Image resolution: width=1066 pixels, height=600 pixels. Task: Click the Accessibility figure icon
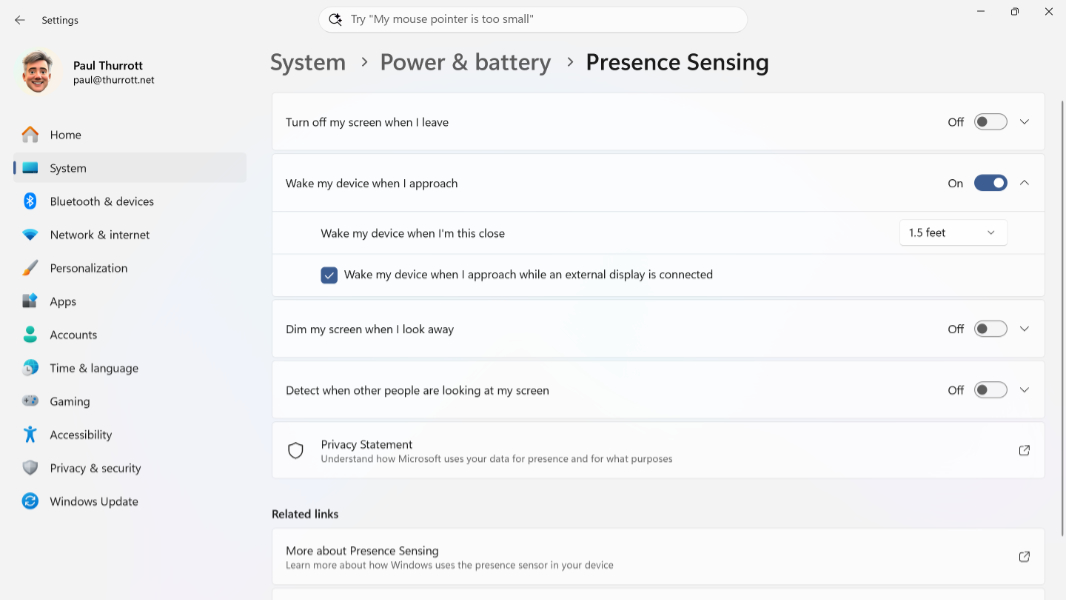point(30,434)
